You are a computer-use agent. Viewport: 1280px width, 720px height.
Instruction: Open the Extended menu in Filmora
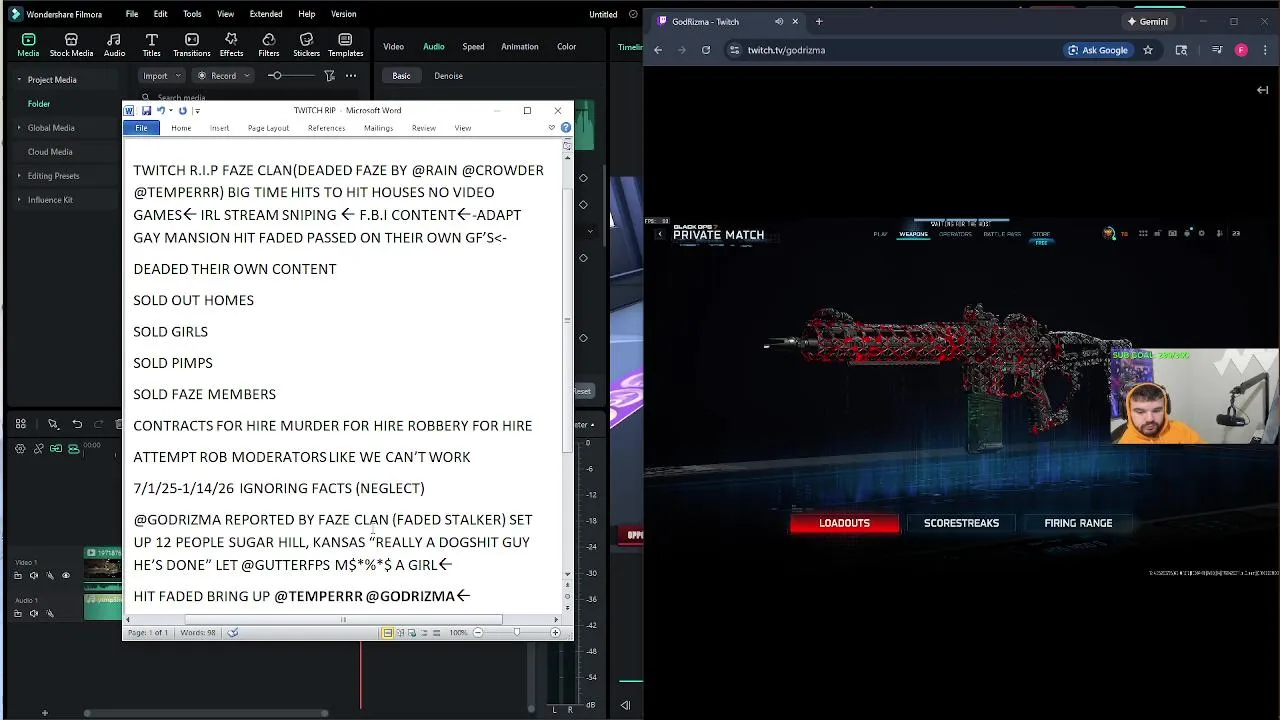click(x=266, y=14)
